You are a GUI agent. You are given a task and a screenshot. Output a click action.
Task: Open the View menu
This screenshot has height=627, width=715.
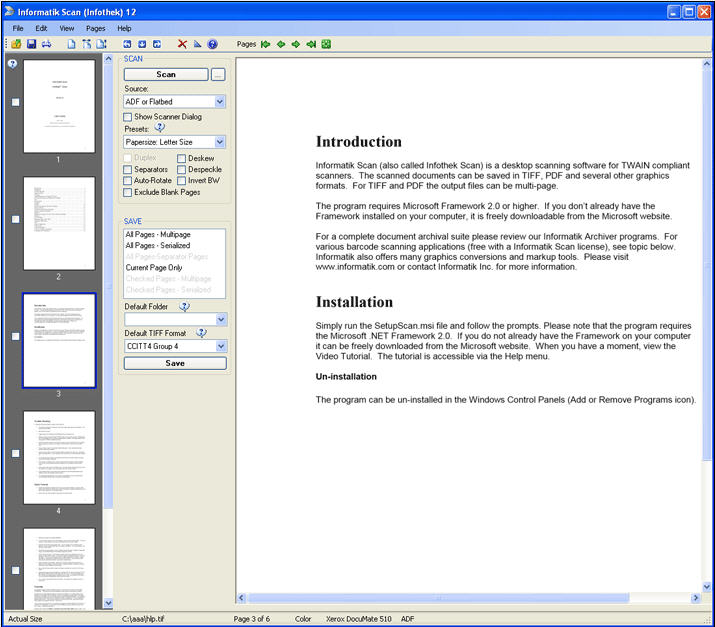[67, 28]
